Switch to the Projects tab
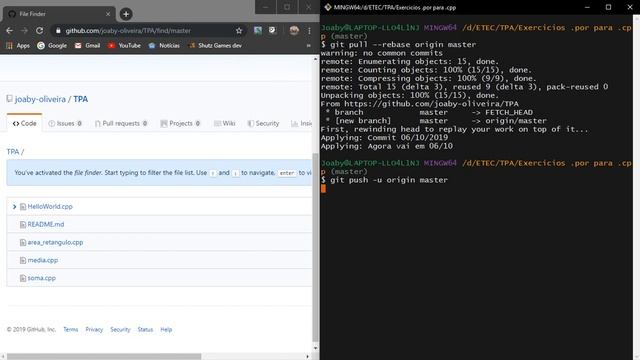 (x=180, y=123)
